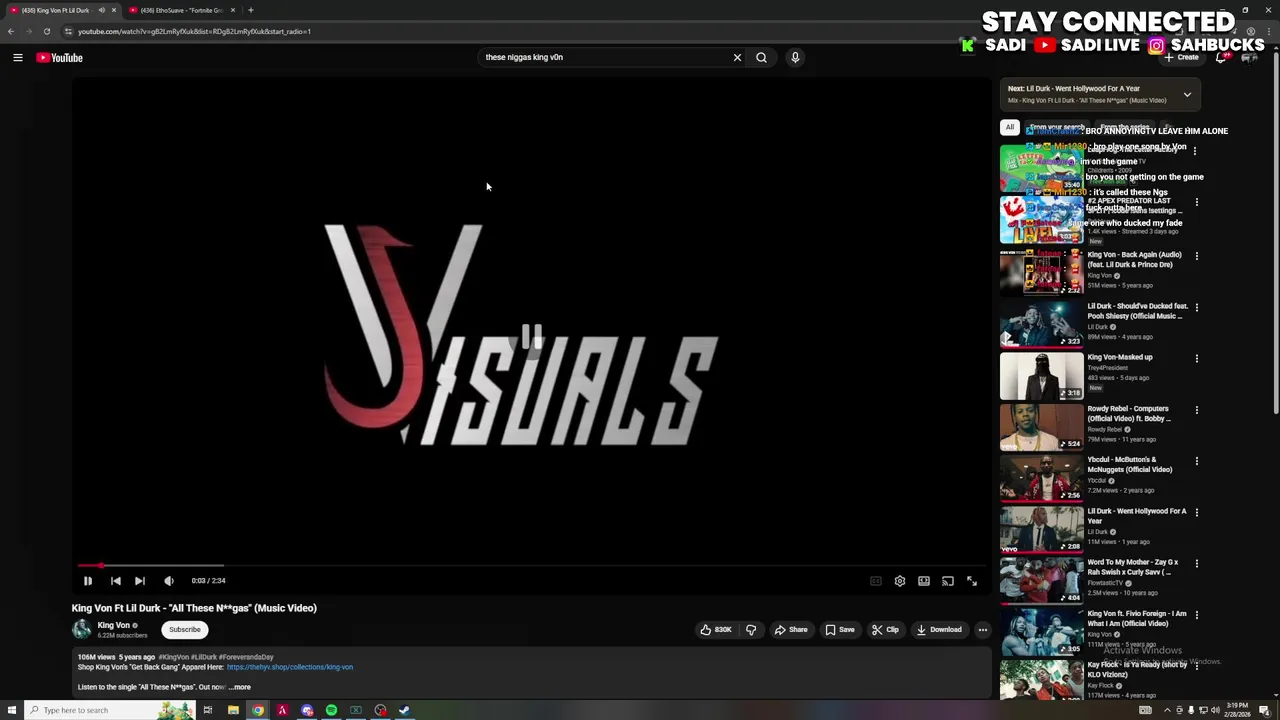Enter full screen mode
Viewport: 1280px width, 720px height.
(x=972, y=581)
